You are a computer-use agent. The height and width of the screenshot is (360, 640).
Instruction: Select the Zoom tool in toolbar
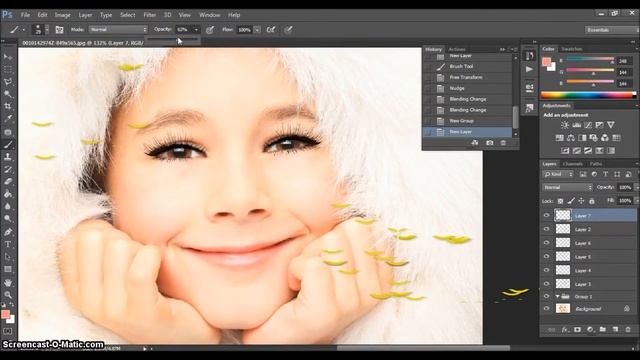click(x=8, y=295)
